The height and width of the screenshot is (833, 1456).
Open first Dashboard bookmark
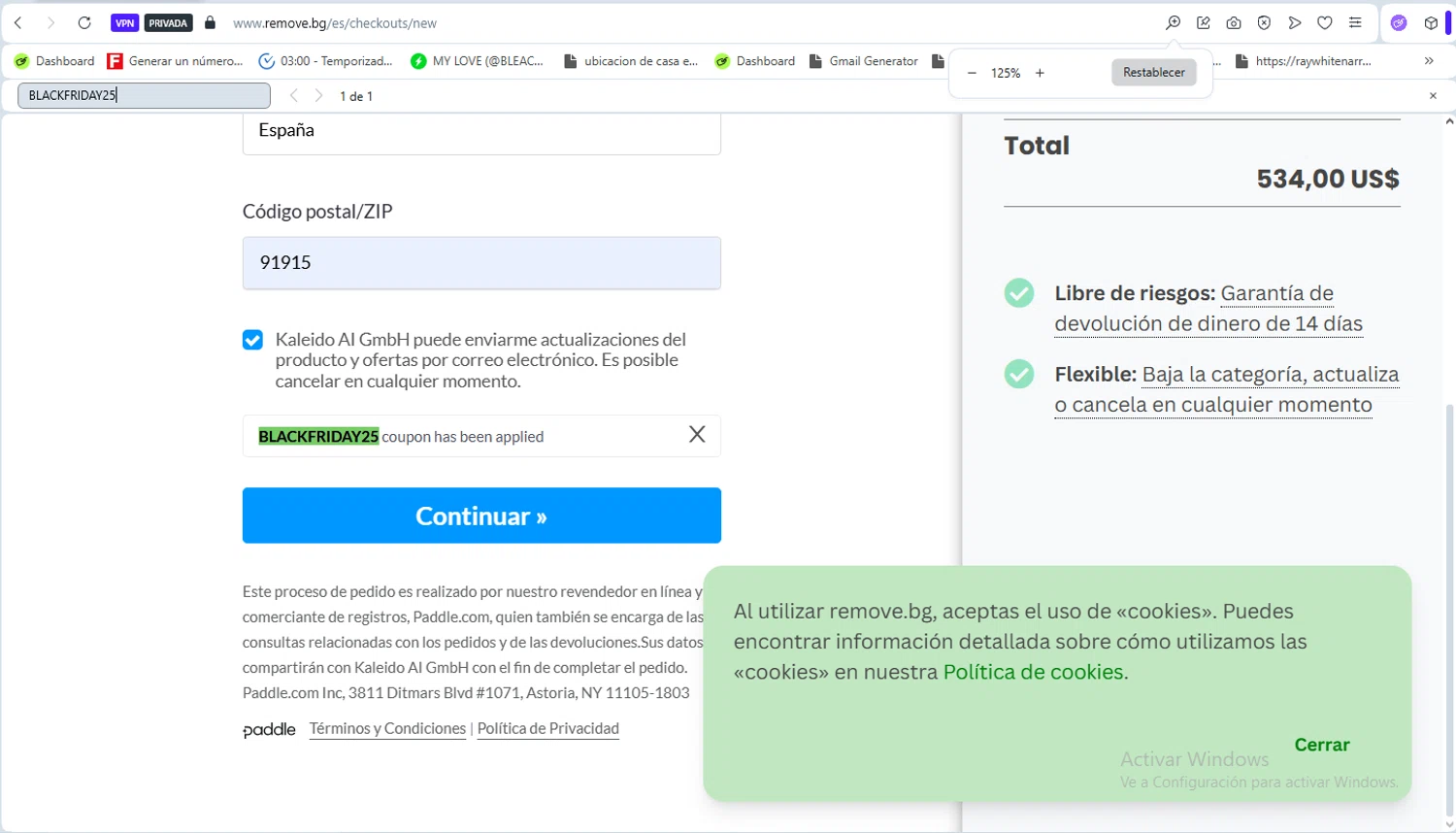click(x=54, y=61)
